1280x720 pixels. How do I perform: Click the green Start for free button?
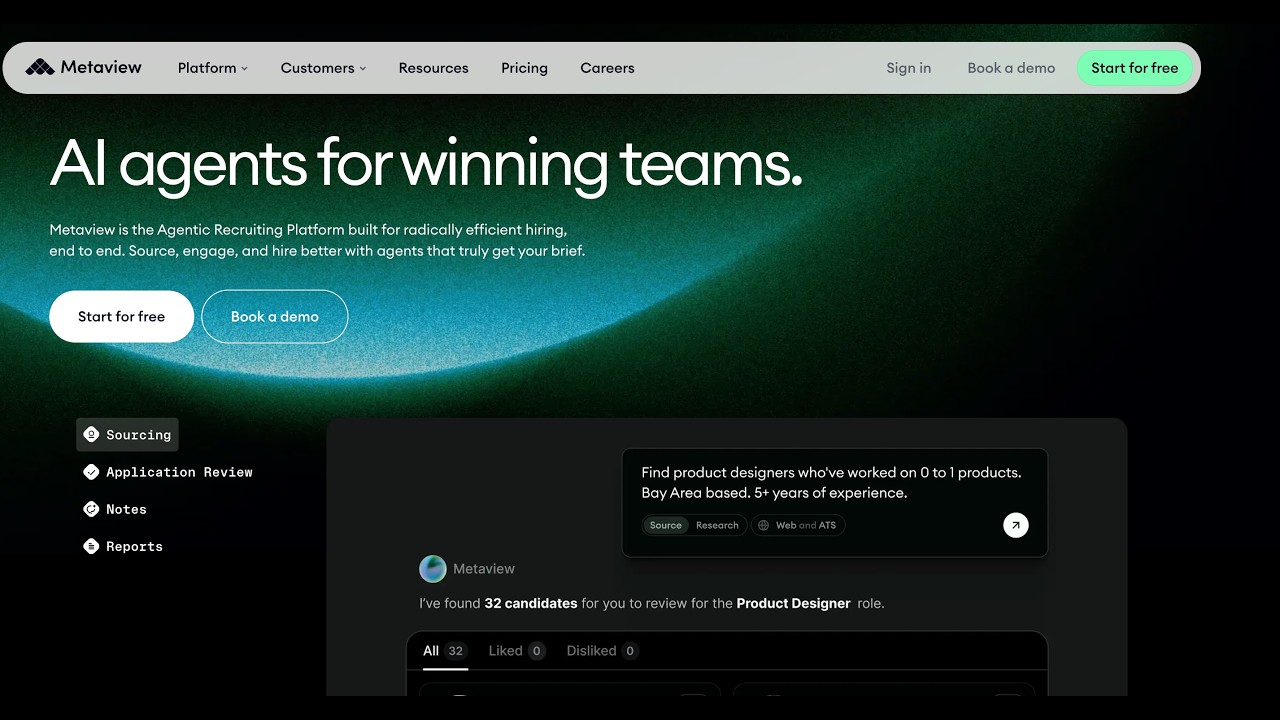[1135, 68]
